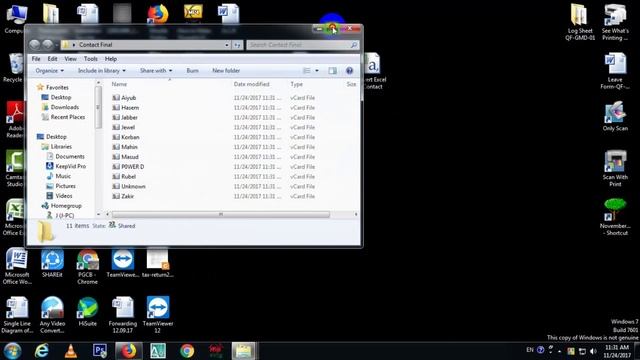Toggle the preview pane icon

pyautogui.click(x=333, y=71)
